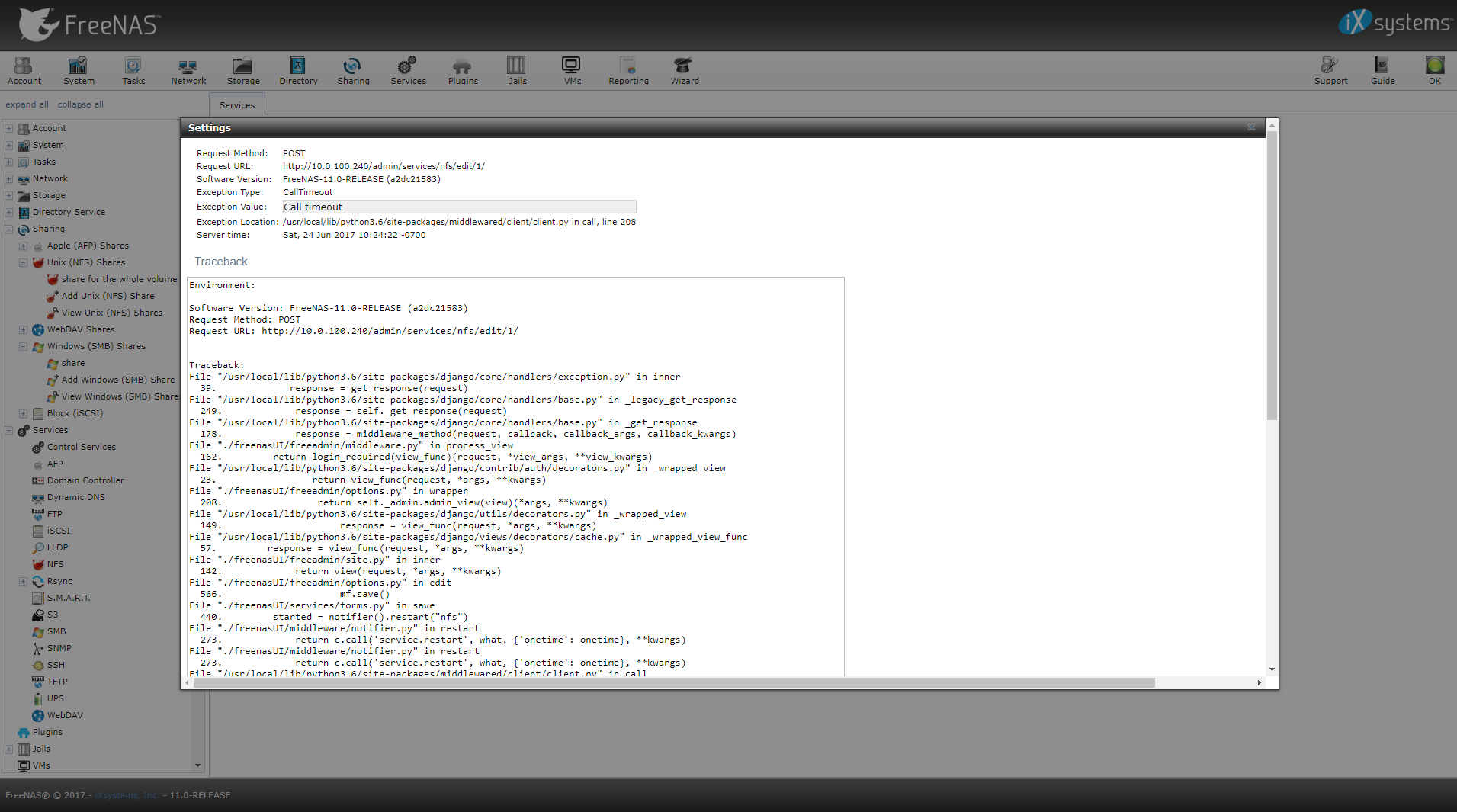Open the Support icon
This screenshot has width=1457, height=812.
(1330, 71)
